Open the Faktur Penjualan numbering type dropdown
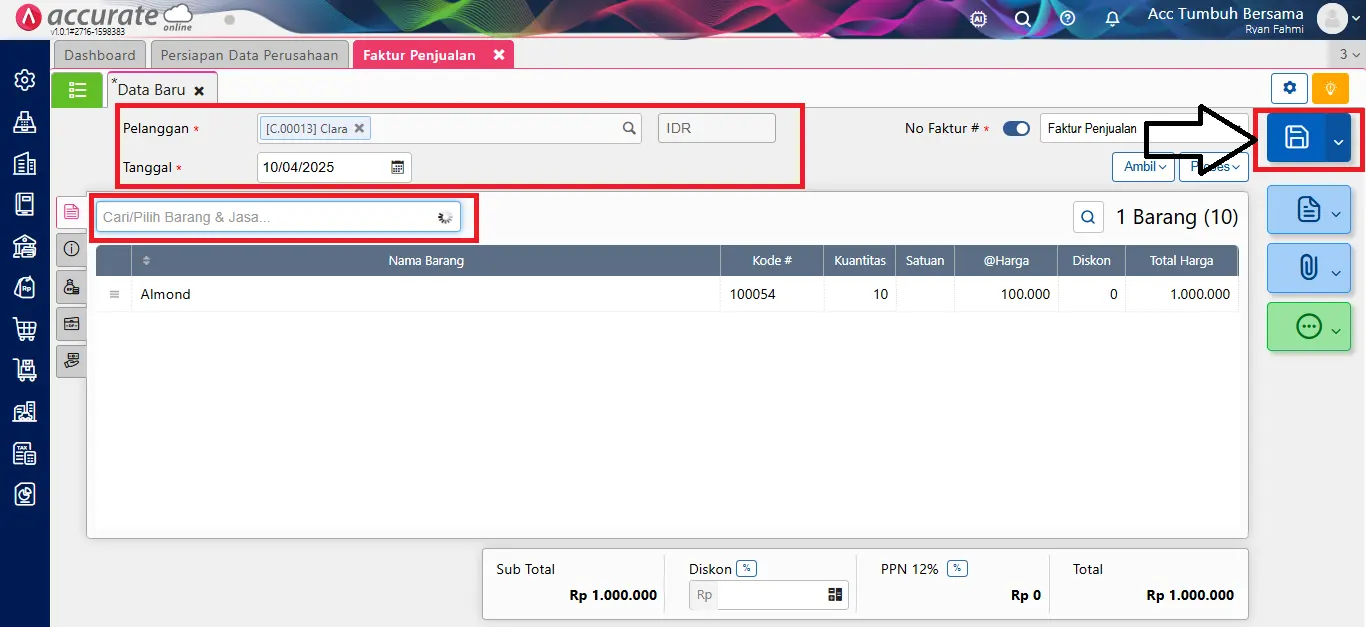Screen dimensions: 1366x627 (1144, 128)
